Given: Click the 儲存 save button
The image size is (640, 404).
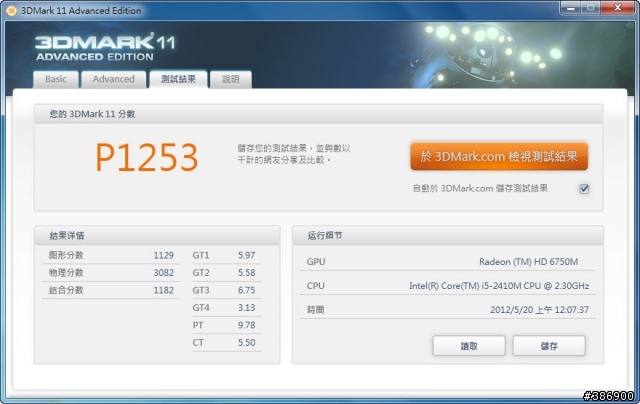Looking at the screenshot, I should [x=549, y=346].
